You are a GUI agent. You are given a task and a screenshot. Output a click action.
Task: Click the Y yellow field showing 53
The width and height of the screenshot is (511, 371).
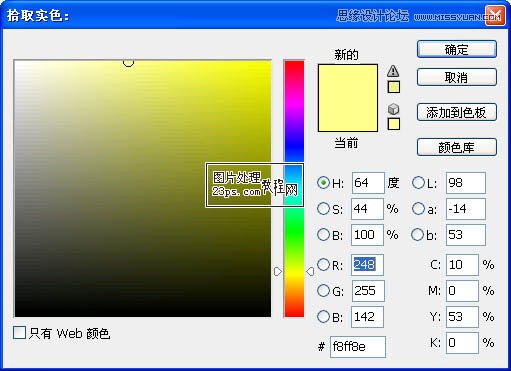462,317
